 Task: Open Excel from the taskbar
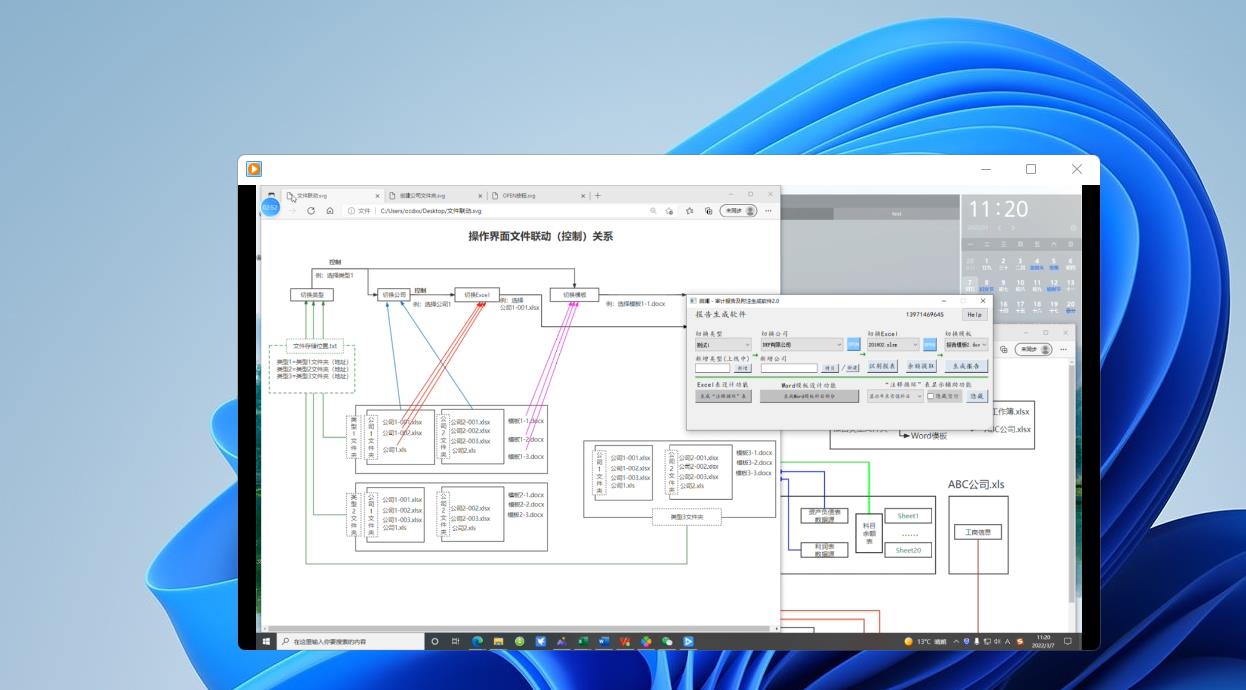point(582,641)
